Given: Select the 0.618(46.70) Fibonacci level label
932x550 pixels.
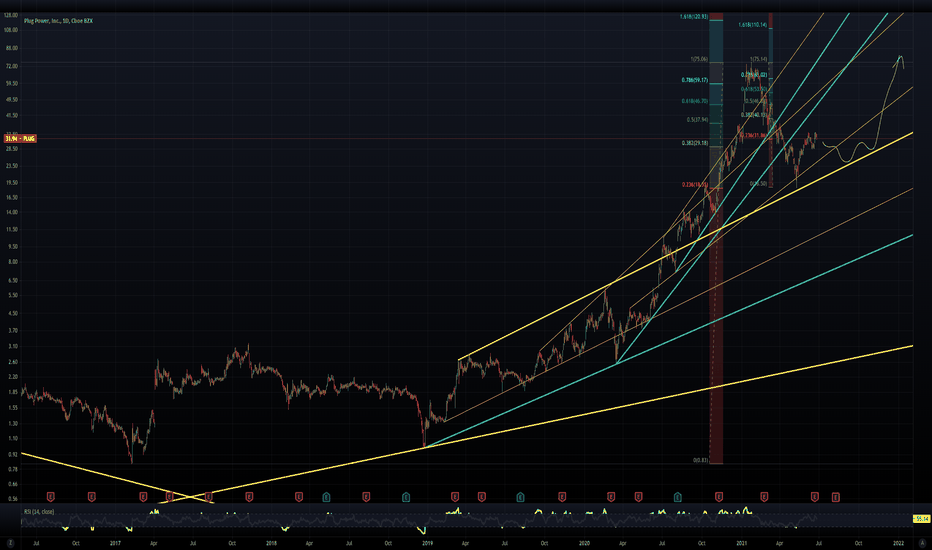Looking at the screenshot, I should click(x=695, y=101).
